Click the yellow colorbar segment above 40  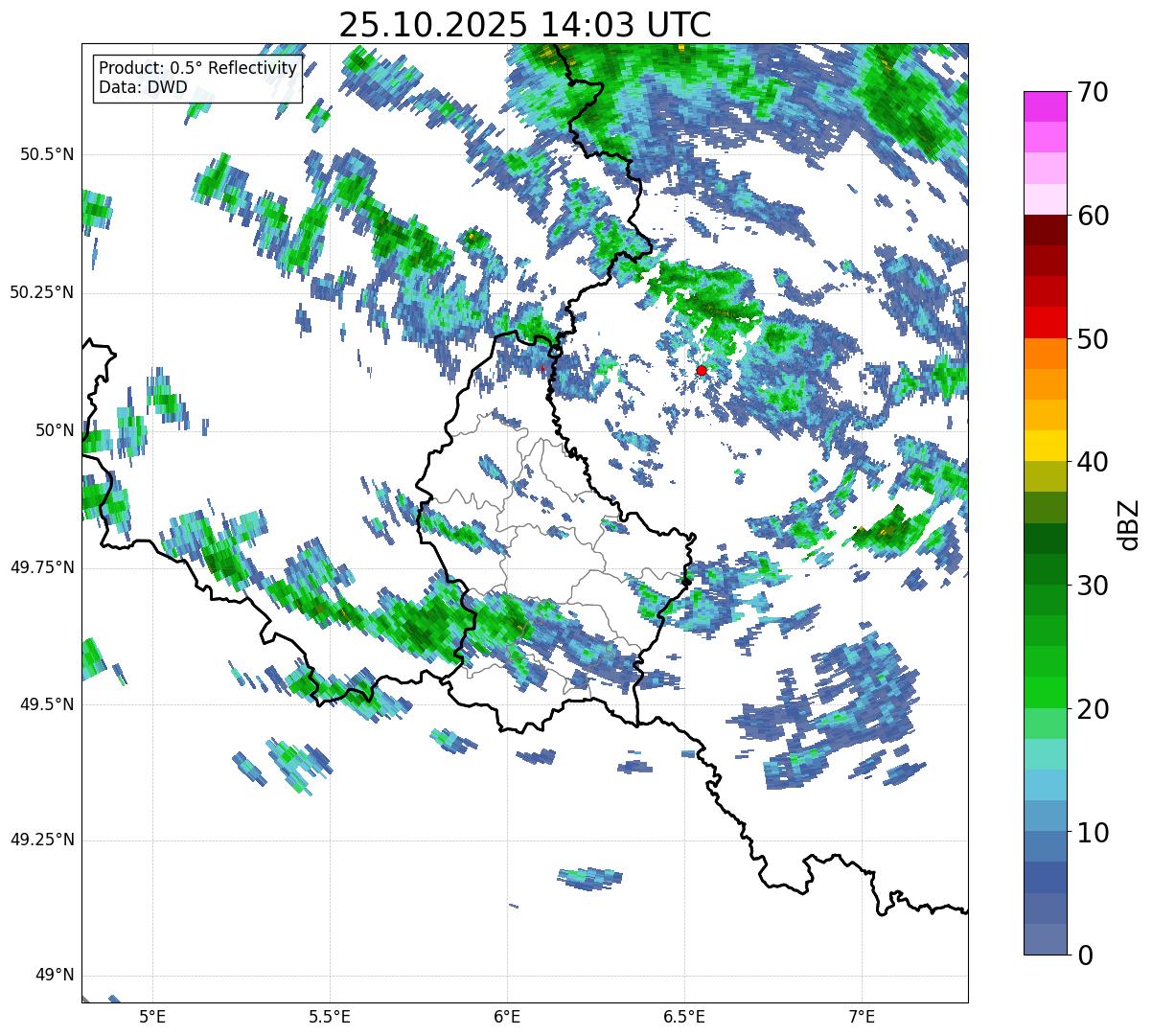pos(1045,447)
